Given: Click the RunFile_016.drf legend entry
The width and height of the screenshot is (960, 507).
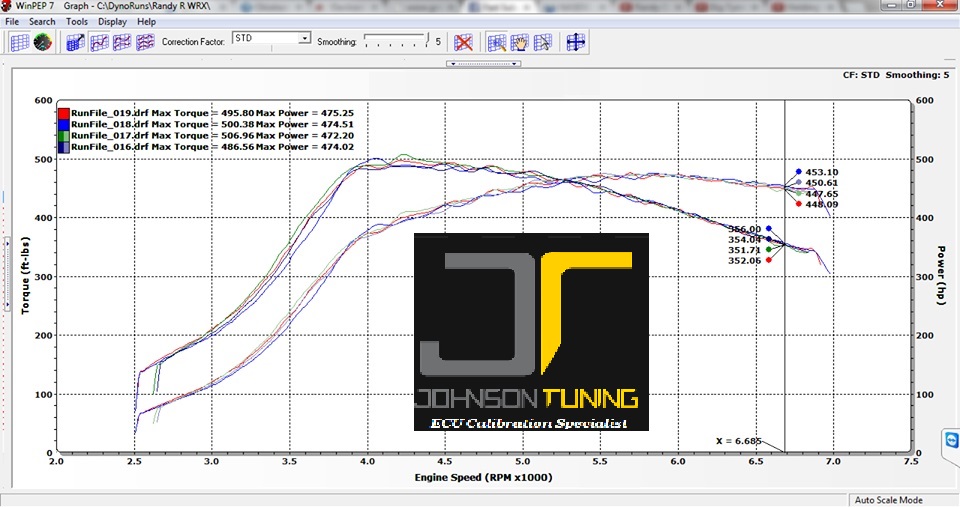Looking at the screenshot, I should tap(212, 147).
